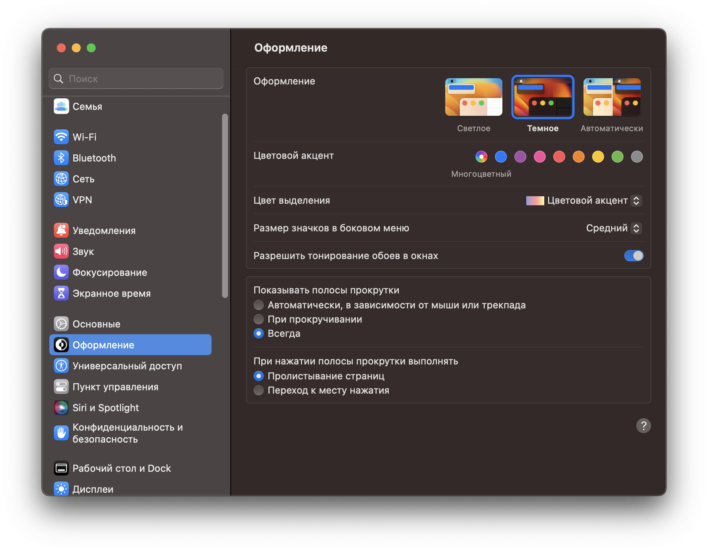The width and height of the screenshot is (708, 551).
Task: Select the Bluetooth icon in sidebar
Action: [x=61, y=158]
